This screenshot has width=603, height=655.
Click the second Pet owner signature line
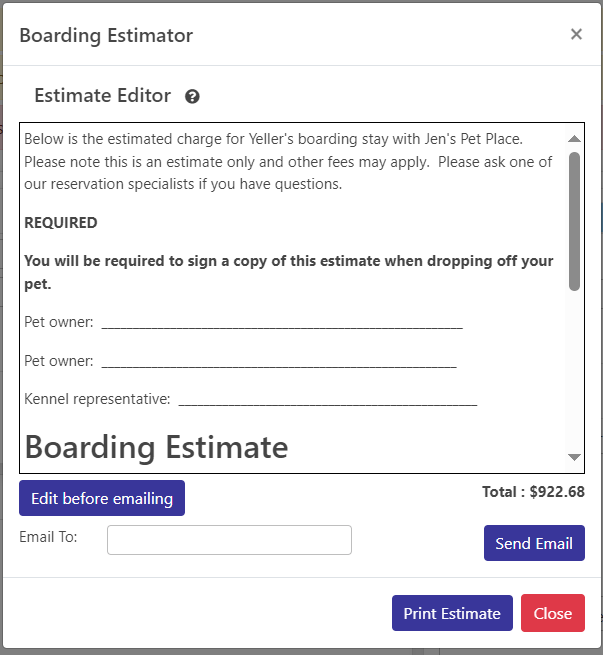pos(279,363)
